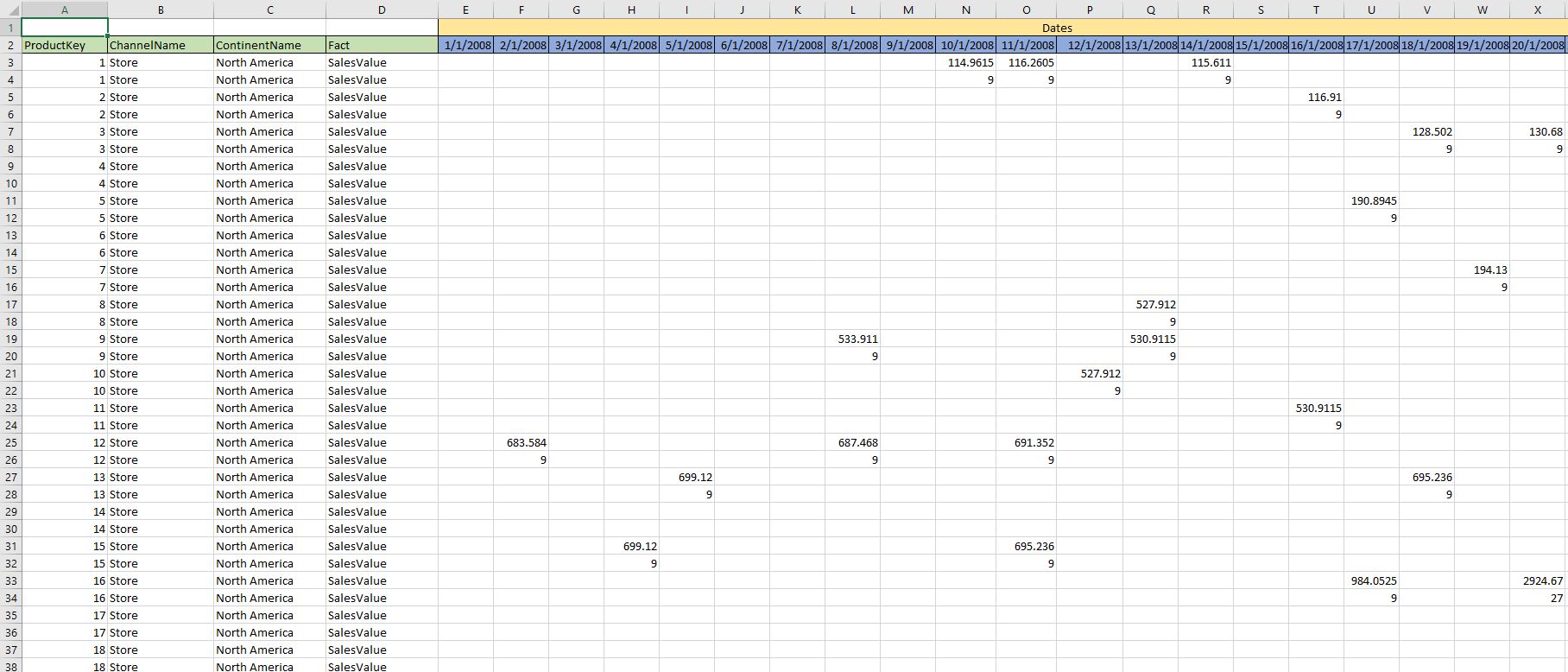Image resolution: width=1568 pixels, height=672 pixels.
Task: Select the 20/1/2008 date cell
Action: (x=1538, y=45)
